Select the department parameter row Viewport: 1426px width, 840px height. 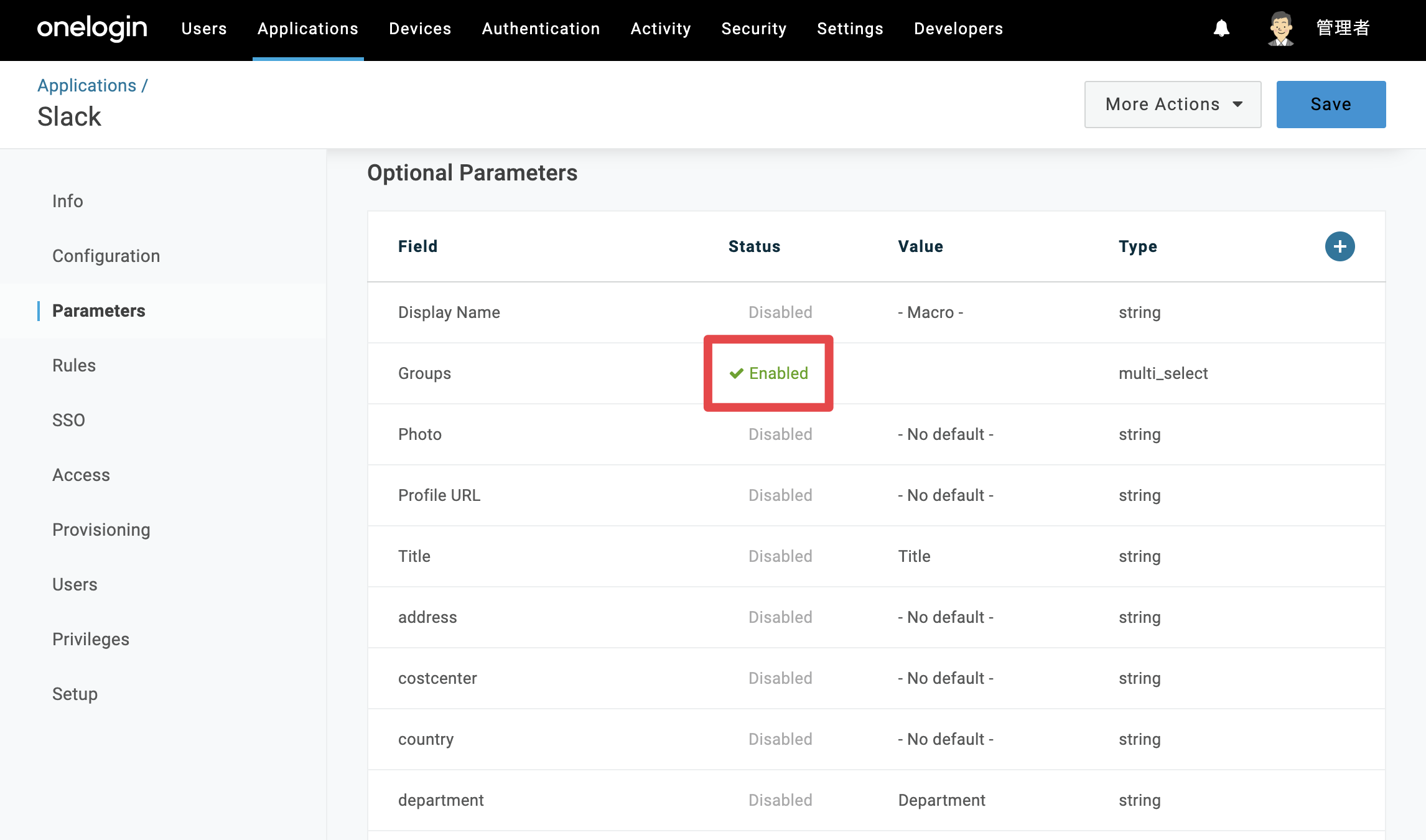tap(876, 800)
